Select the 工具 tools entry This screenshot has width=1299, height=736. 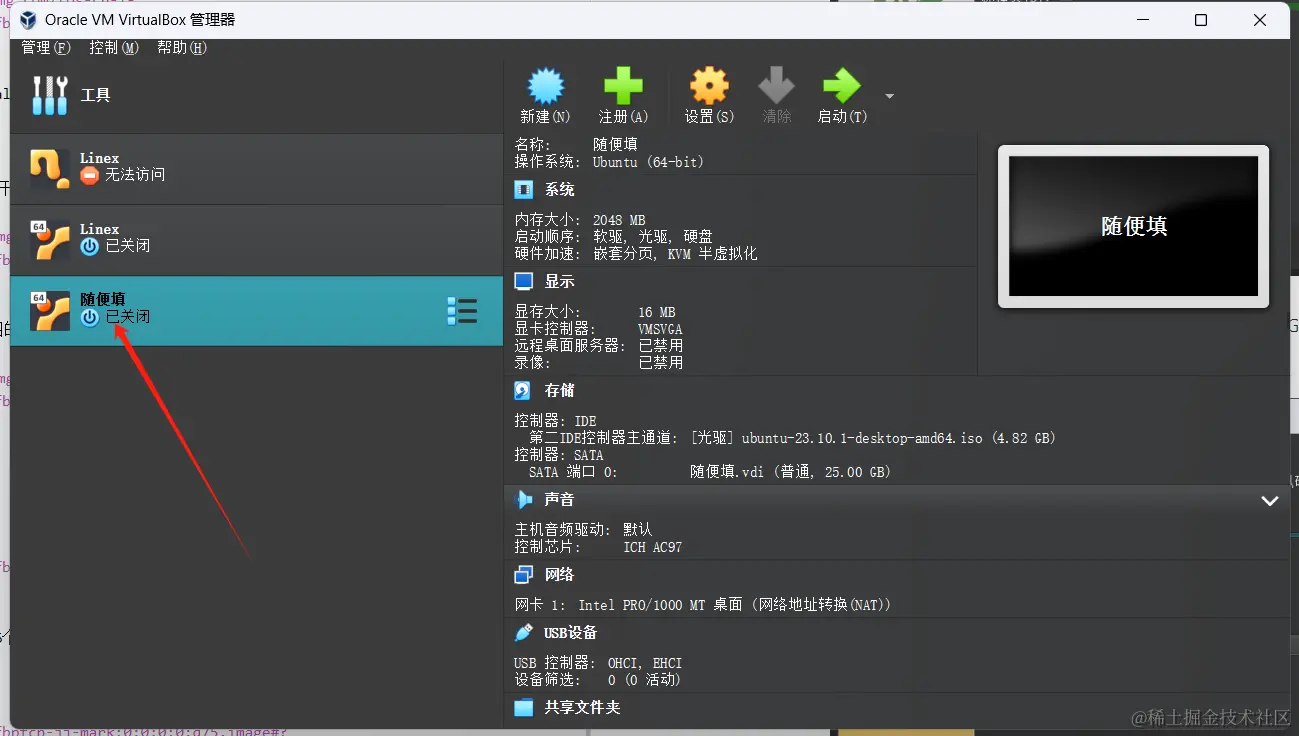[x=256, y=96]
